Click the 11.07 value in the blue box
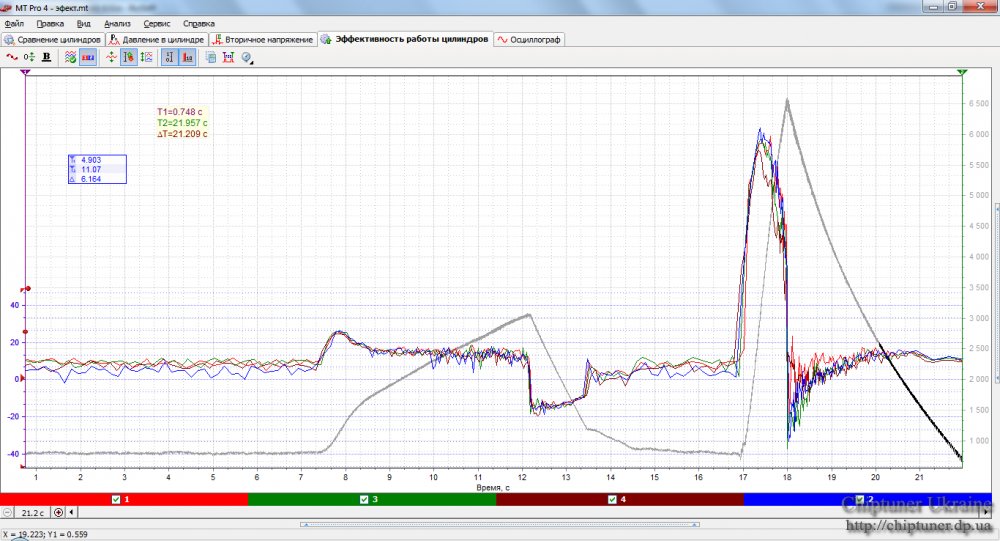The width and height of the screenshot is (1000, 541). [x=91, y=170]
